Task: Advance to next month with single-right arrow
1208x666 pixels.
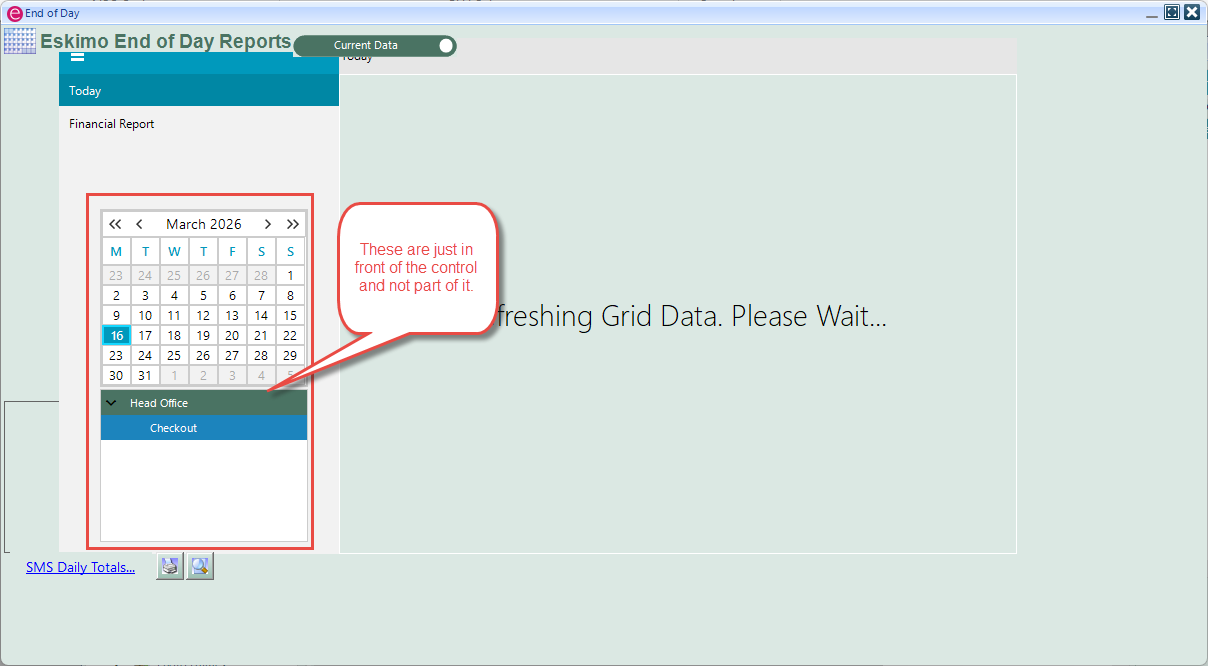Action: point(268,224)
